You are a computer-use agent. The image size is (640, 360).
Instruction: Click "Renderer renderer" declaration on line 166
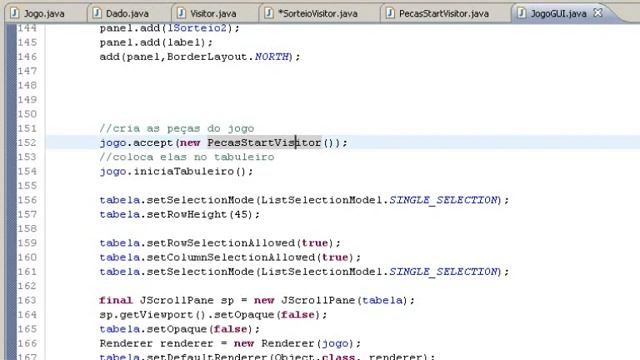[156, 343]
